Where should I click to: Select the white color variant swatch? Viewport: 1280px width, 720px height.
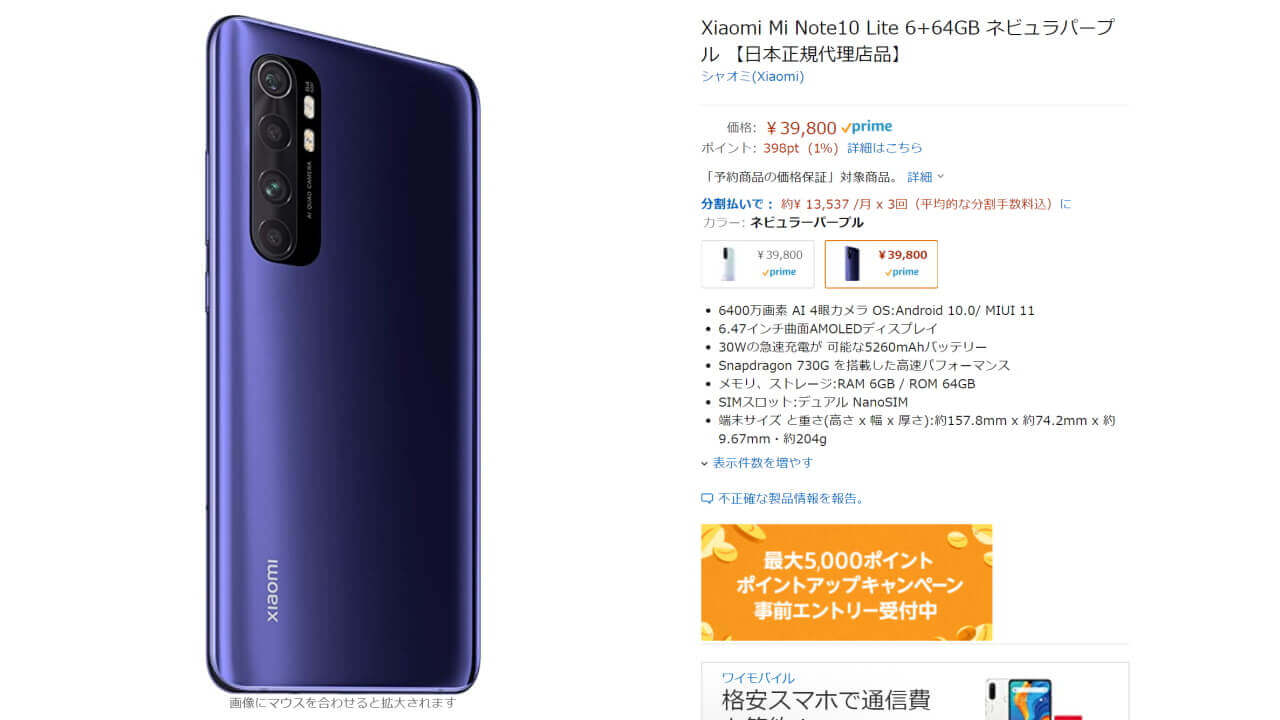click(x=758, y=264)
